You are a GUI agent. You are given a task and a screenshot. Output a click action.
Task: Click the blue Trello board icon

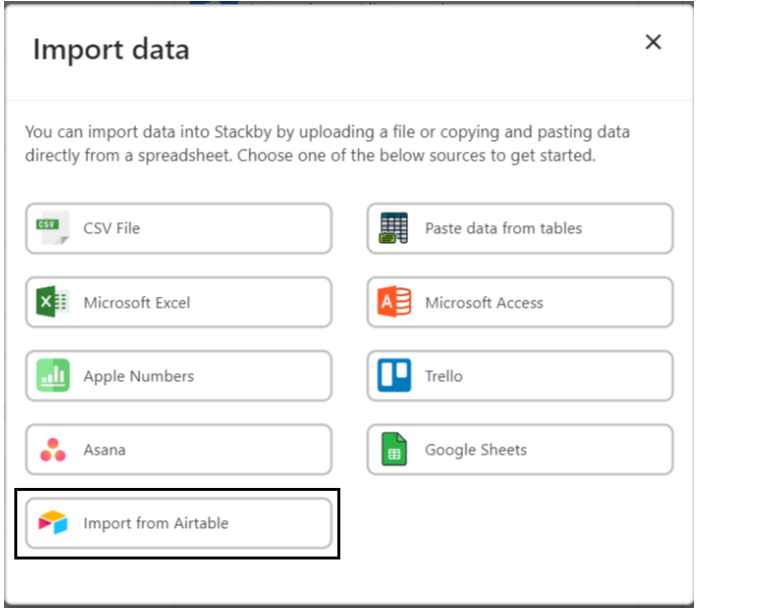click(x=394, y=377)
